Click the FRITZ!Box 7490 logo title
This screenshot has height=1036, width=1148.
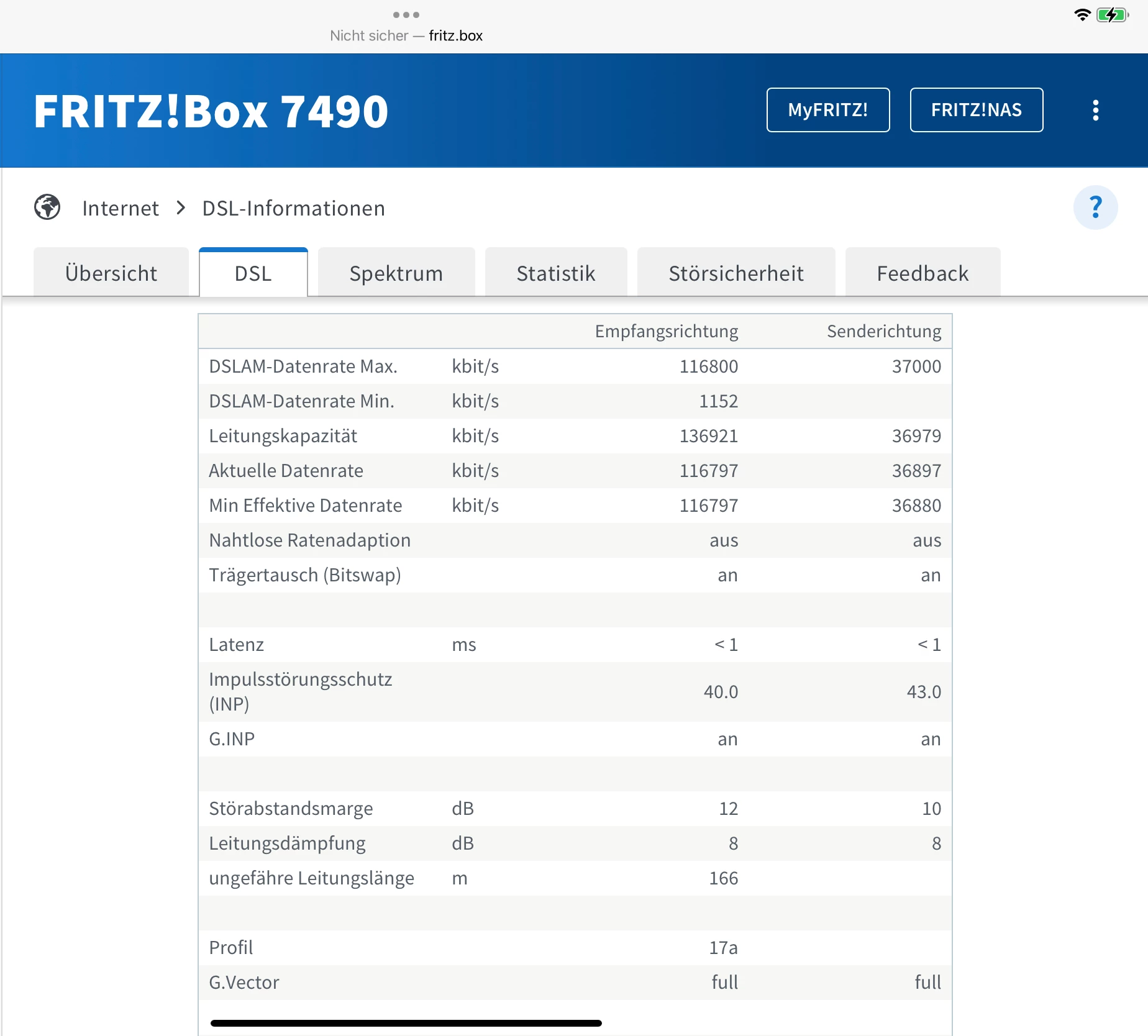click(x=211, y=111)
